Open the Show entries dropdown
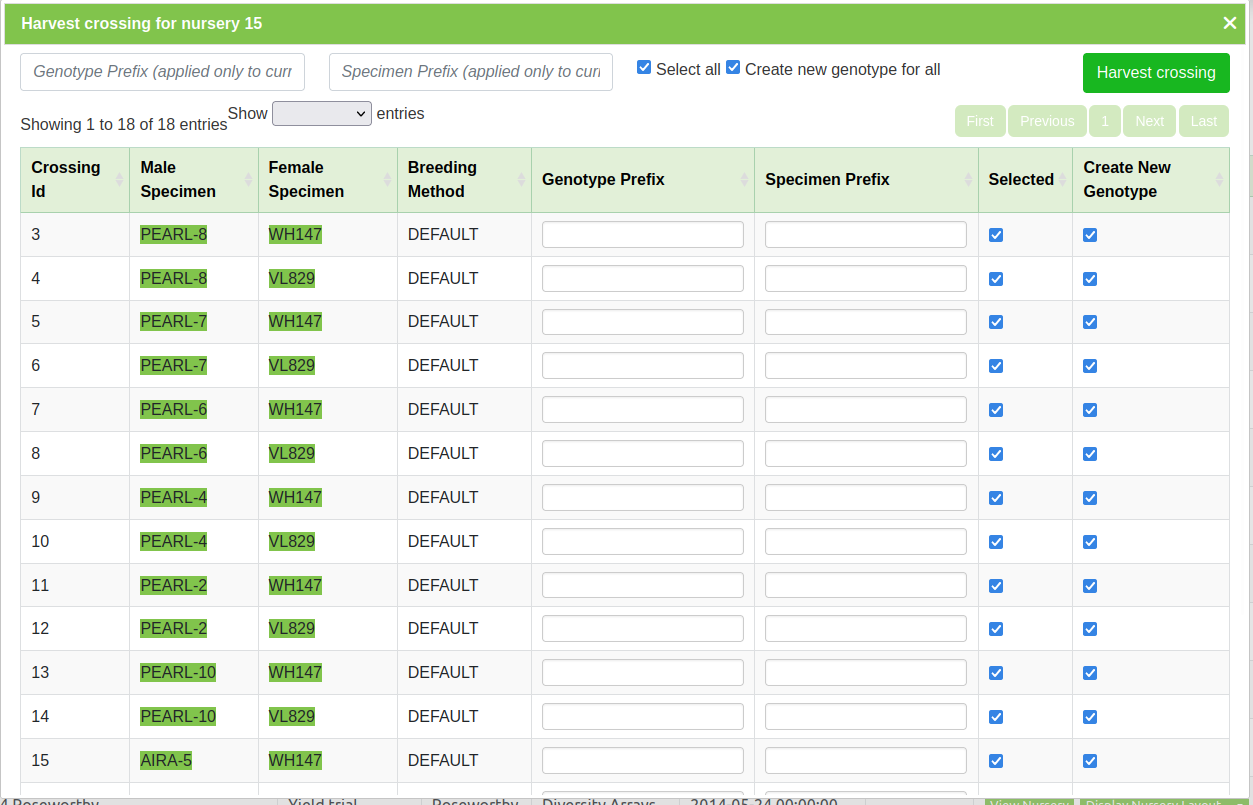1253x805 pixels. [321, 114]
